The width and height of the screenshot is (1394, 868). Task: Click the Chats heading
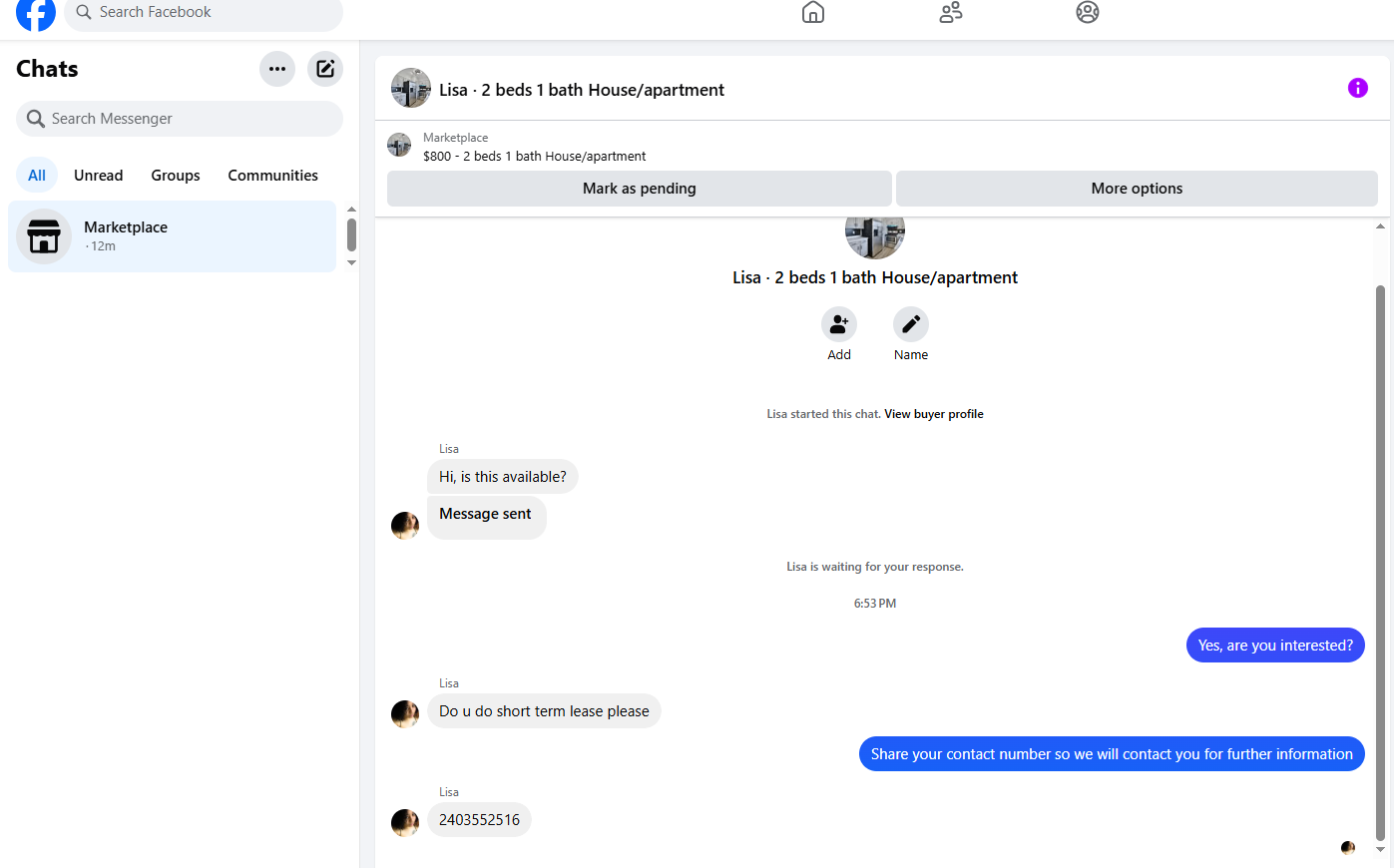pyautogui.click(x=47, y=69)
